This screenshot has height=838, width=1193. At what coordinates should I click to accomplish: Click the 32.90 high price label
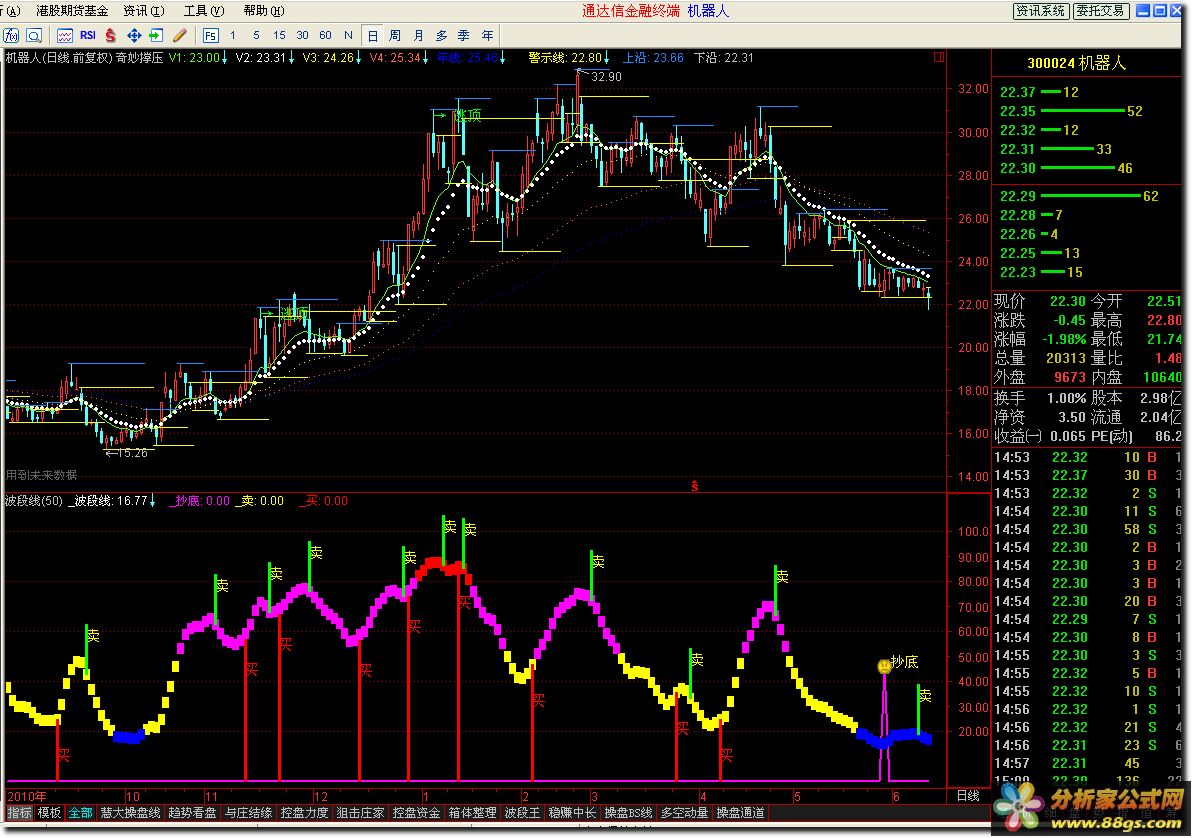coord(606,77)
